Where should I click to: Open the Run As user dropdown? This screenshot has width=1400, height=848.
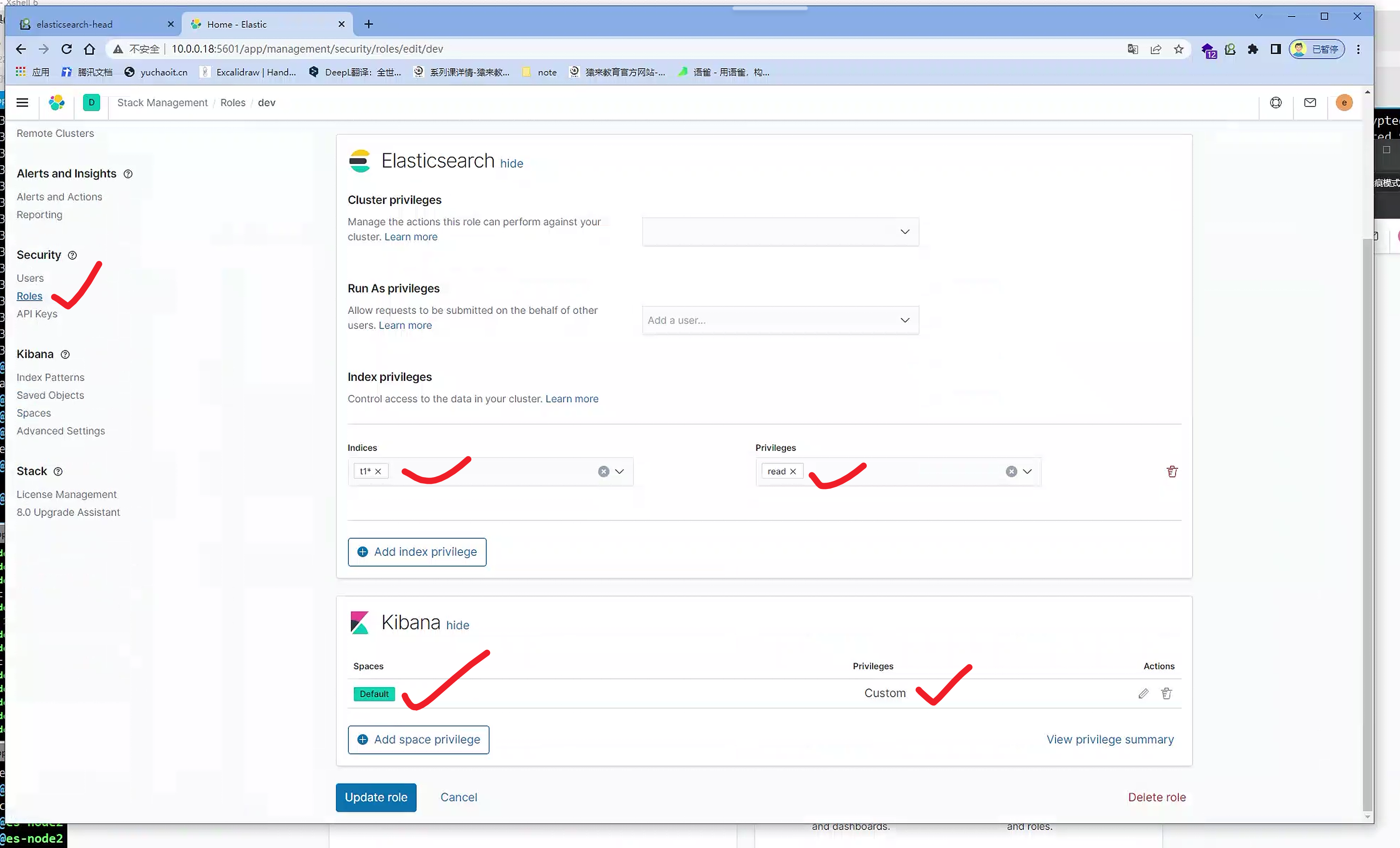[905, 320]
